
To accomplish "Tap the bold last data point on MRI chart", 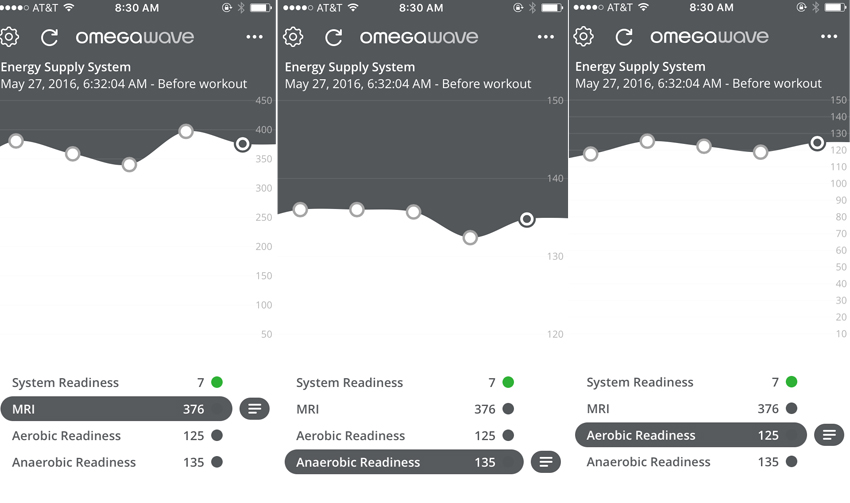I will [242, 144].
